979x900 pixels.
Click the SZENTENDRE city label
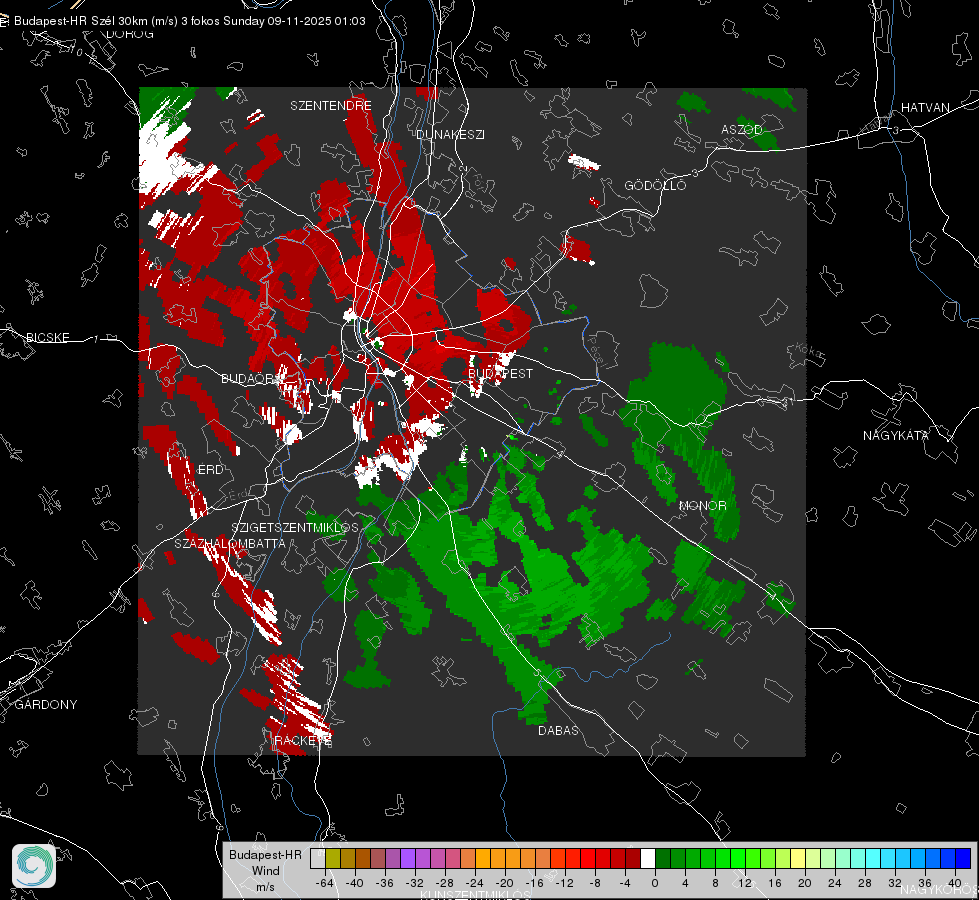(x=331, y=106)
